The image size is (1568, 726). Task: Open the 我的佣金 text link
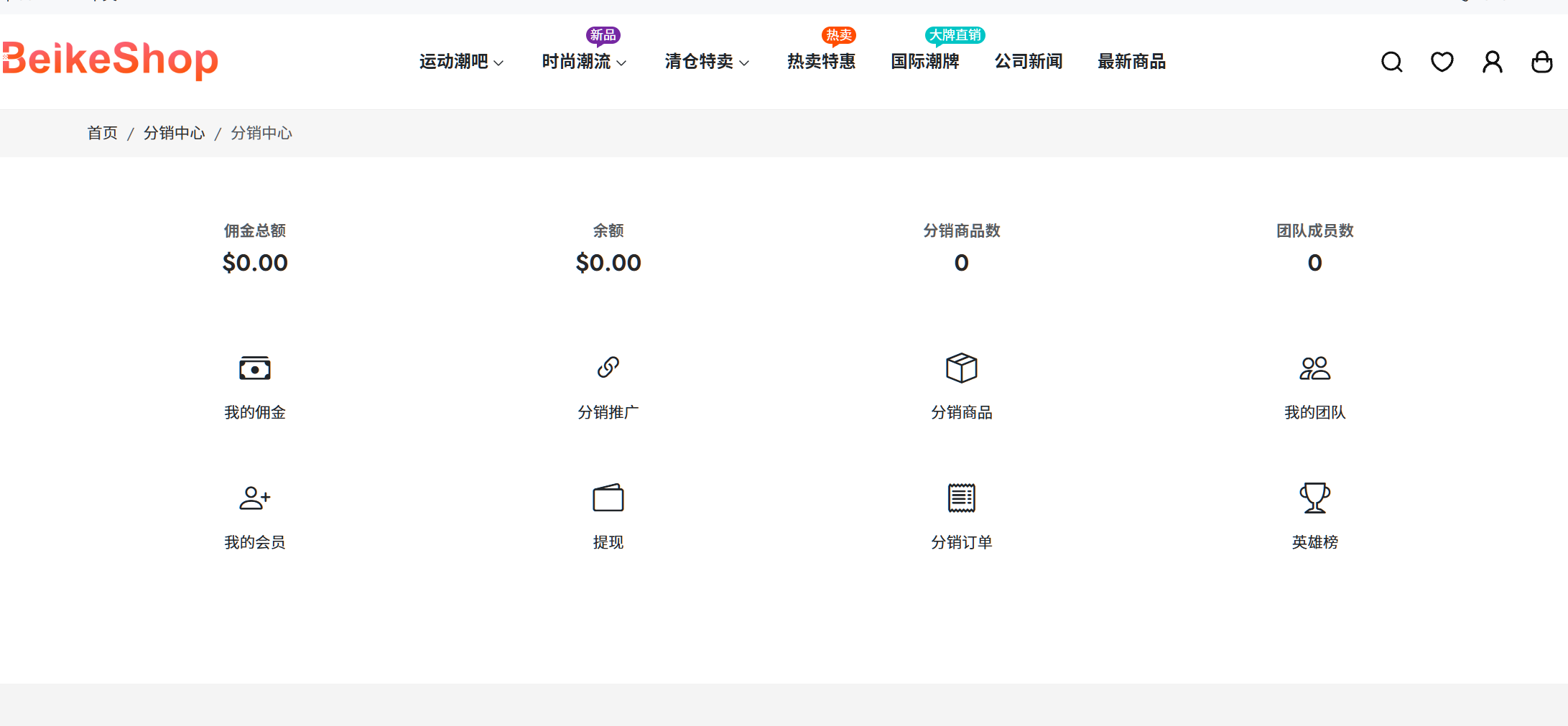point(255,412)
